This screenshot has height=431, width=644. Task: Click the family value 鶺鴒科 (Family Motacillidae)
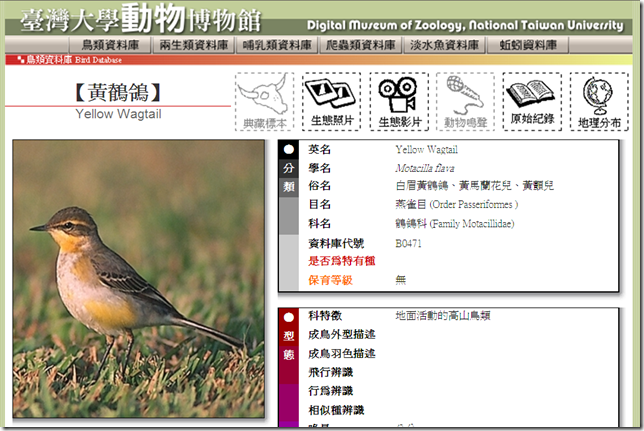click(x=455, y=224)
